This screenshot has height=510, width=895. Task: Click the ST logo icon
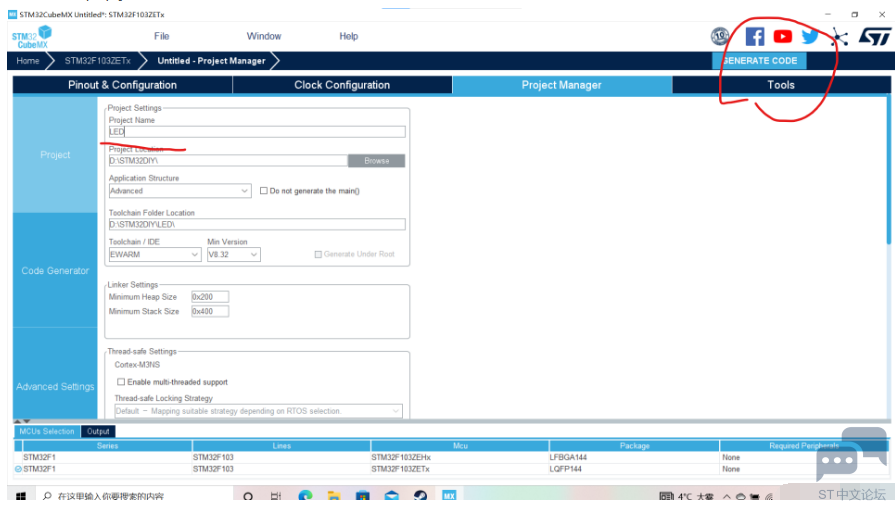click(x=874, y=37)
